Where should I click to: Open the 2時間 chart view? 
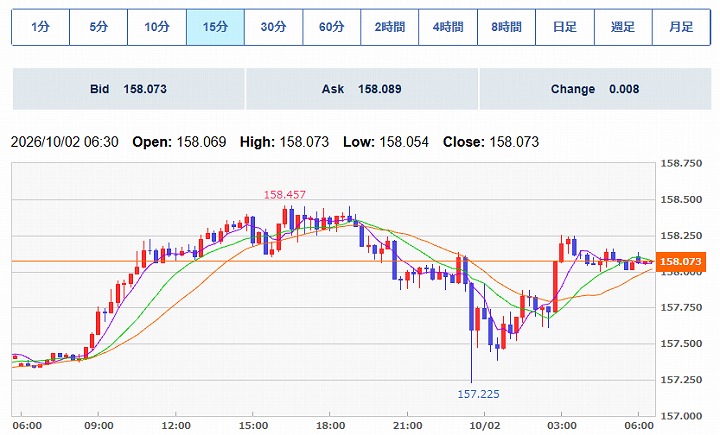(x=390, y=27)
